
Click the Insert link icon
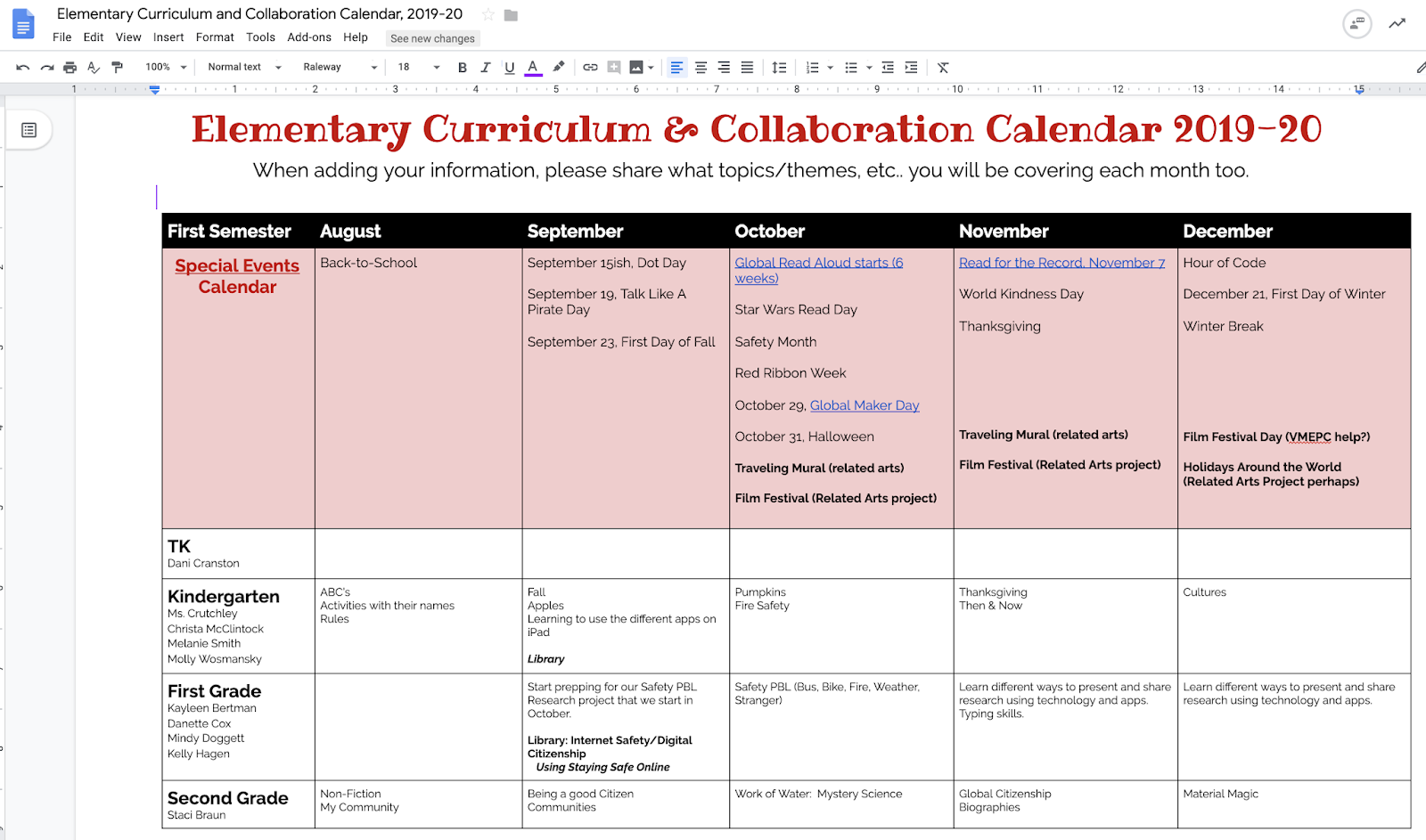point(589,67)
